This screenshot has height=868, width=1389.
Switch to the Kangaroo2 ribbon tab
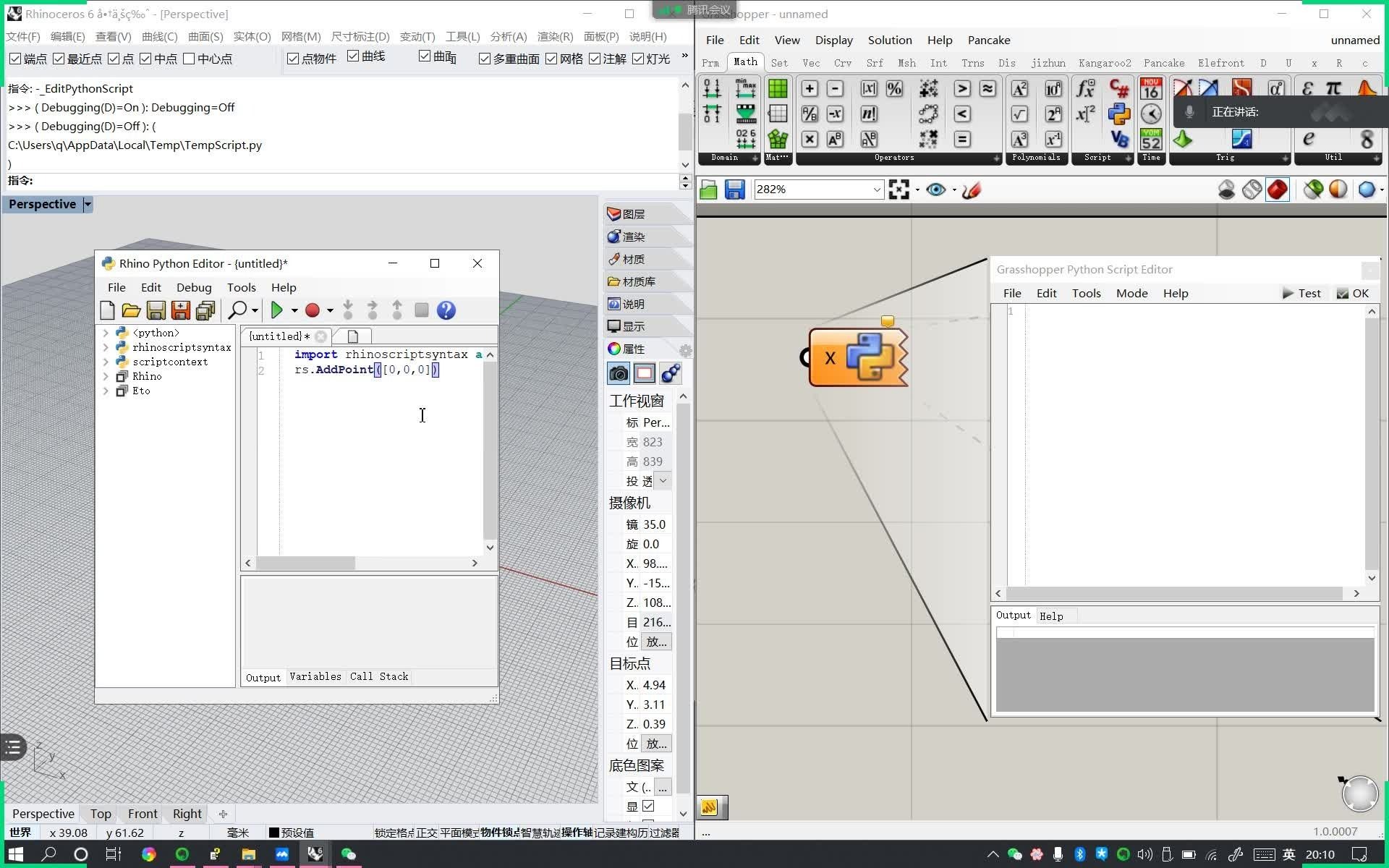[x=1104, y=63]
